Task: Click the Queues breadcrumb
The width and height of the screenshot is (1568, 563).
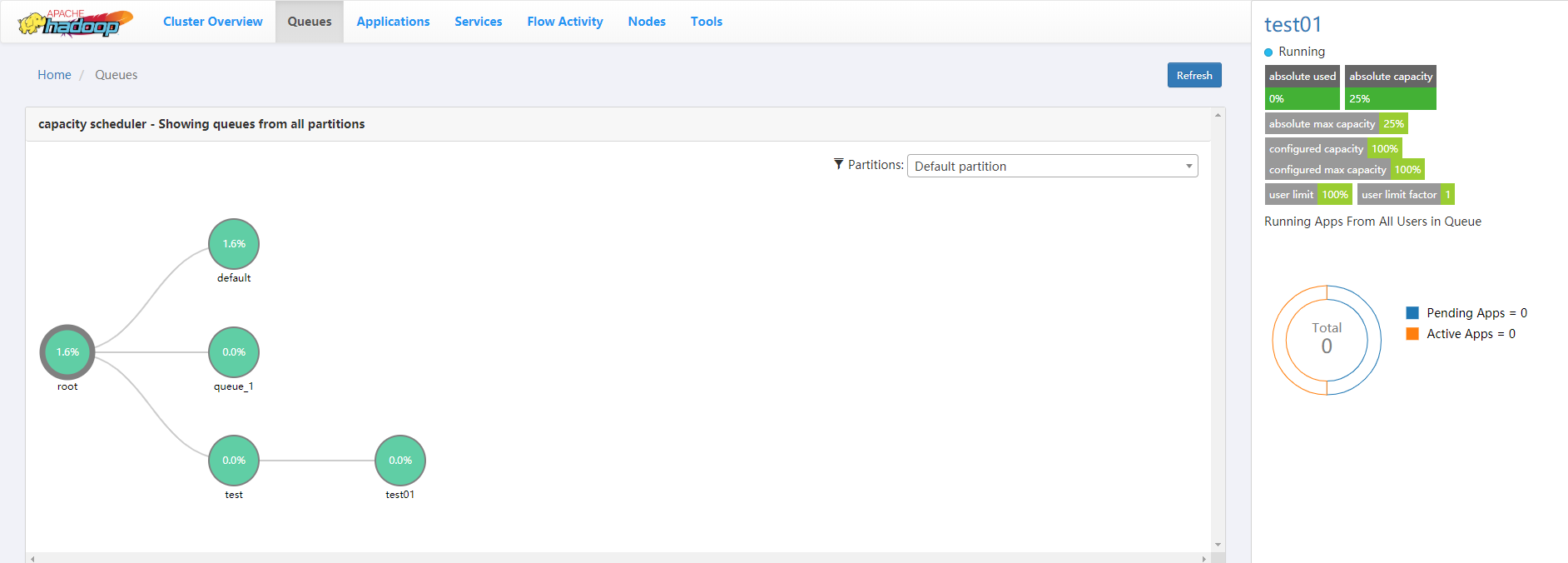Action: [117, 75]
